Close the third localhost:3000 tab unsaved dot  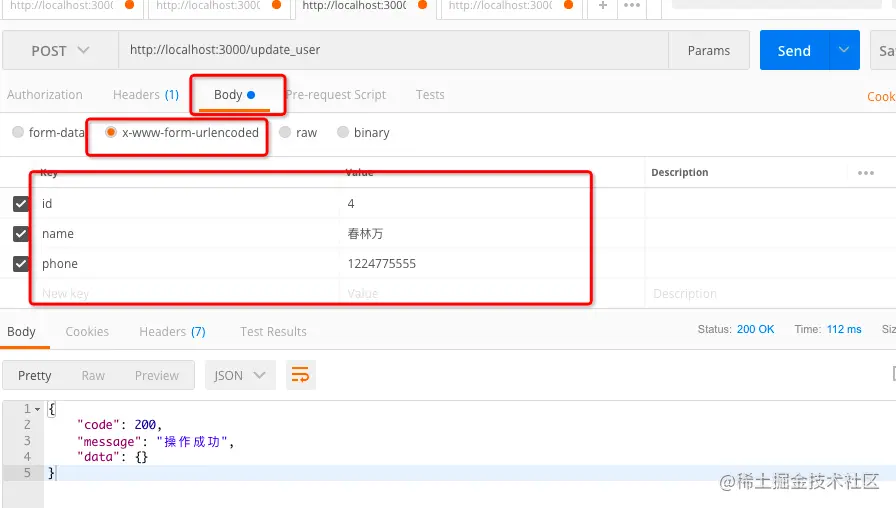tap(423, 5)
